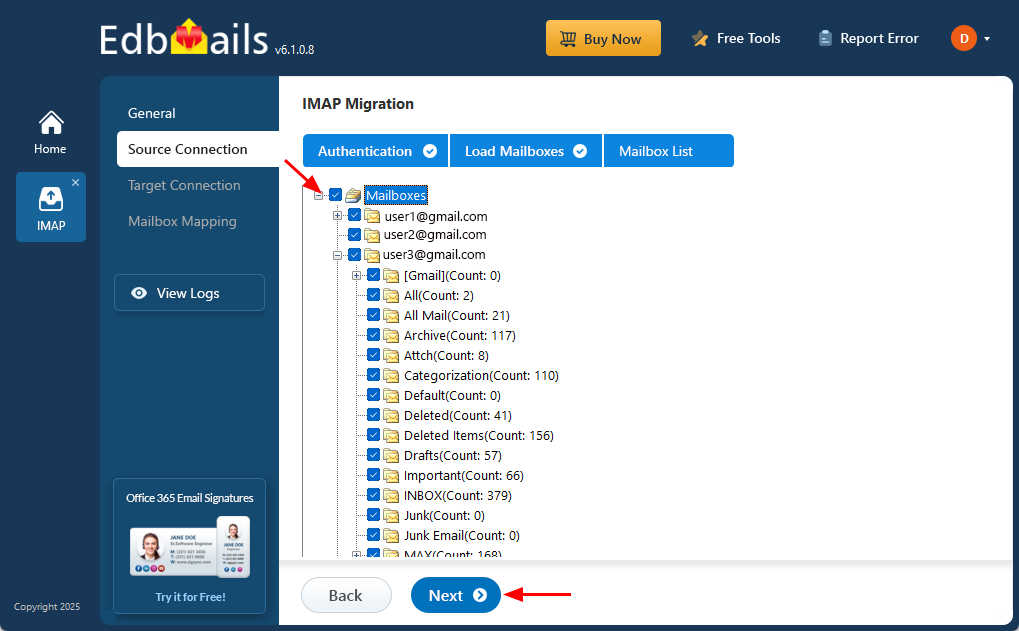Select Categorization(Count: 110) folder row
This screenshot has height=631, width=1019.
481,376
